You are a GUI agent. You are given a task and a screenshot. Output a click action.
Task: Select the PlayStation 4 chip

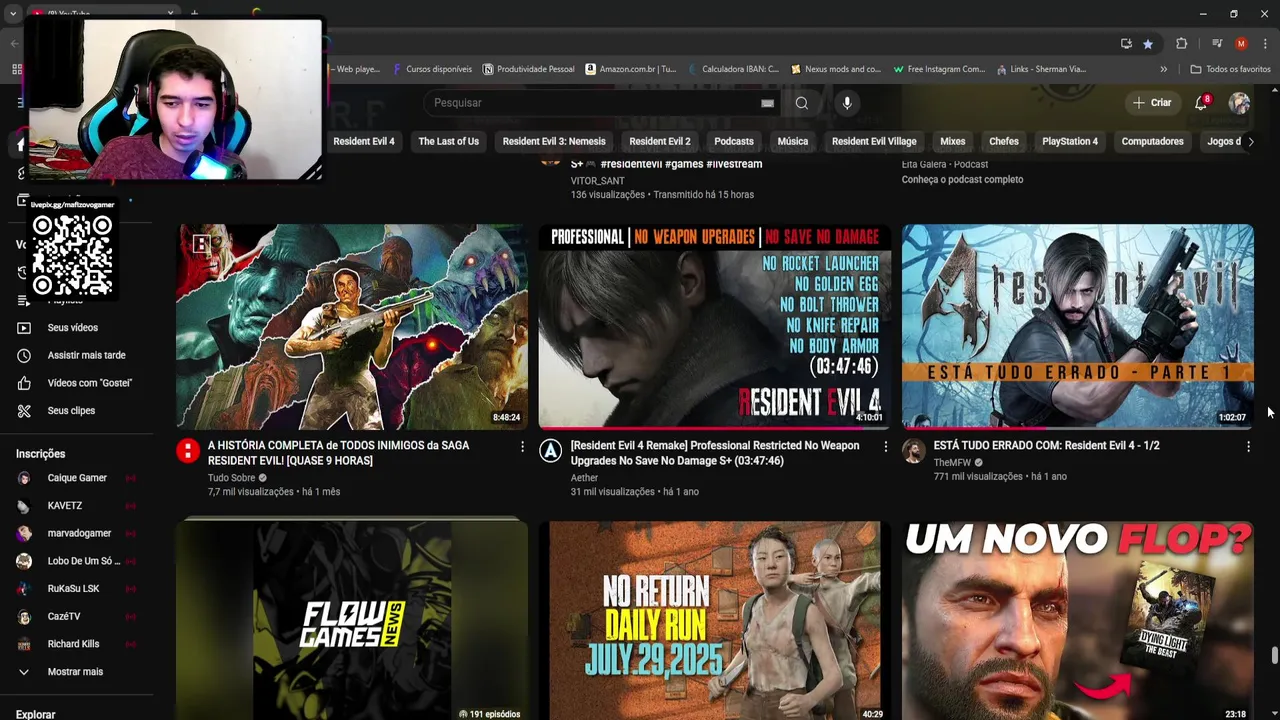(1070, 141)
